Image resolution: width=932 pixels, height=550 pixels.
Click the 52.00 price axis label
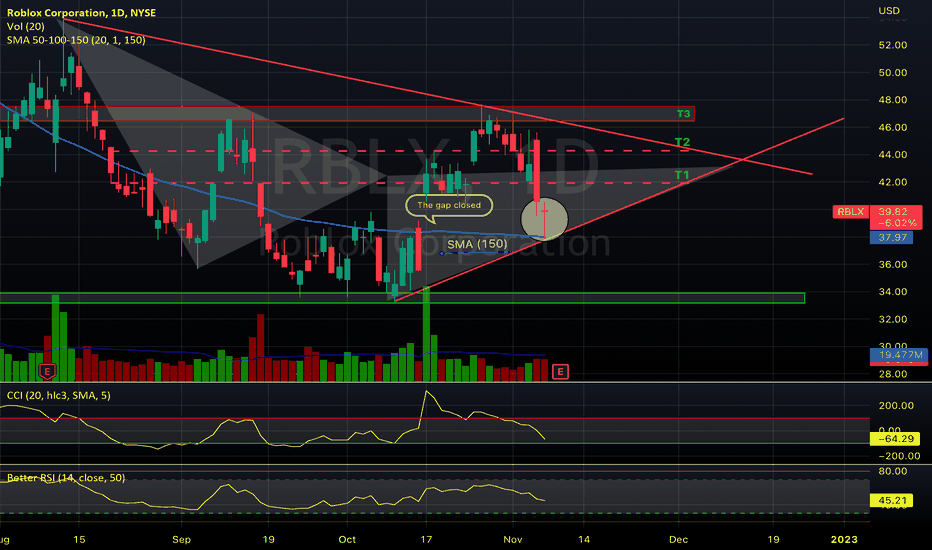tap(893, 45)
